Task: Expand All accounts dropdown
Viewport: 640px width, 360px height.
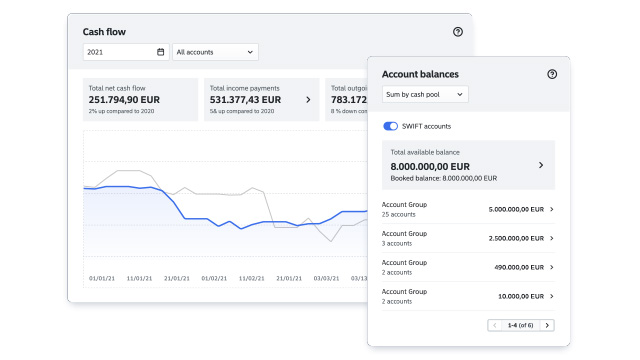Action: 215,52
